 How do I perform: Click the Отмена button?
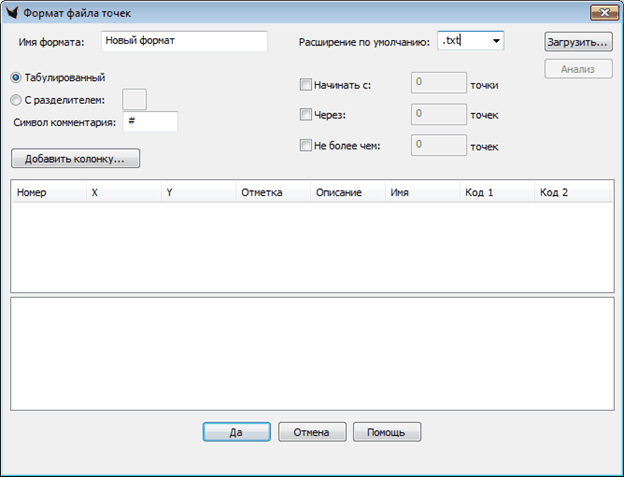[311, 432]
